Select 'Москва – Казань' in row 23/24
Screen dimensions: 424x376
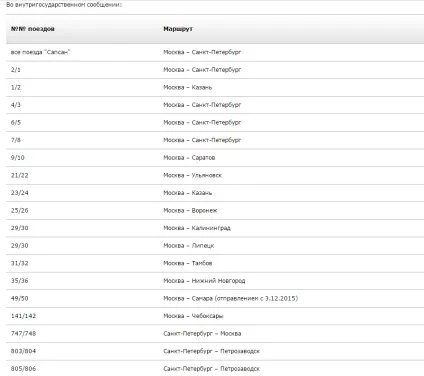[188, 193]
